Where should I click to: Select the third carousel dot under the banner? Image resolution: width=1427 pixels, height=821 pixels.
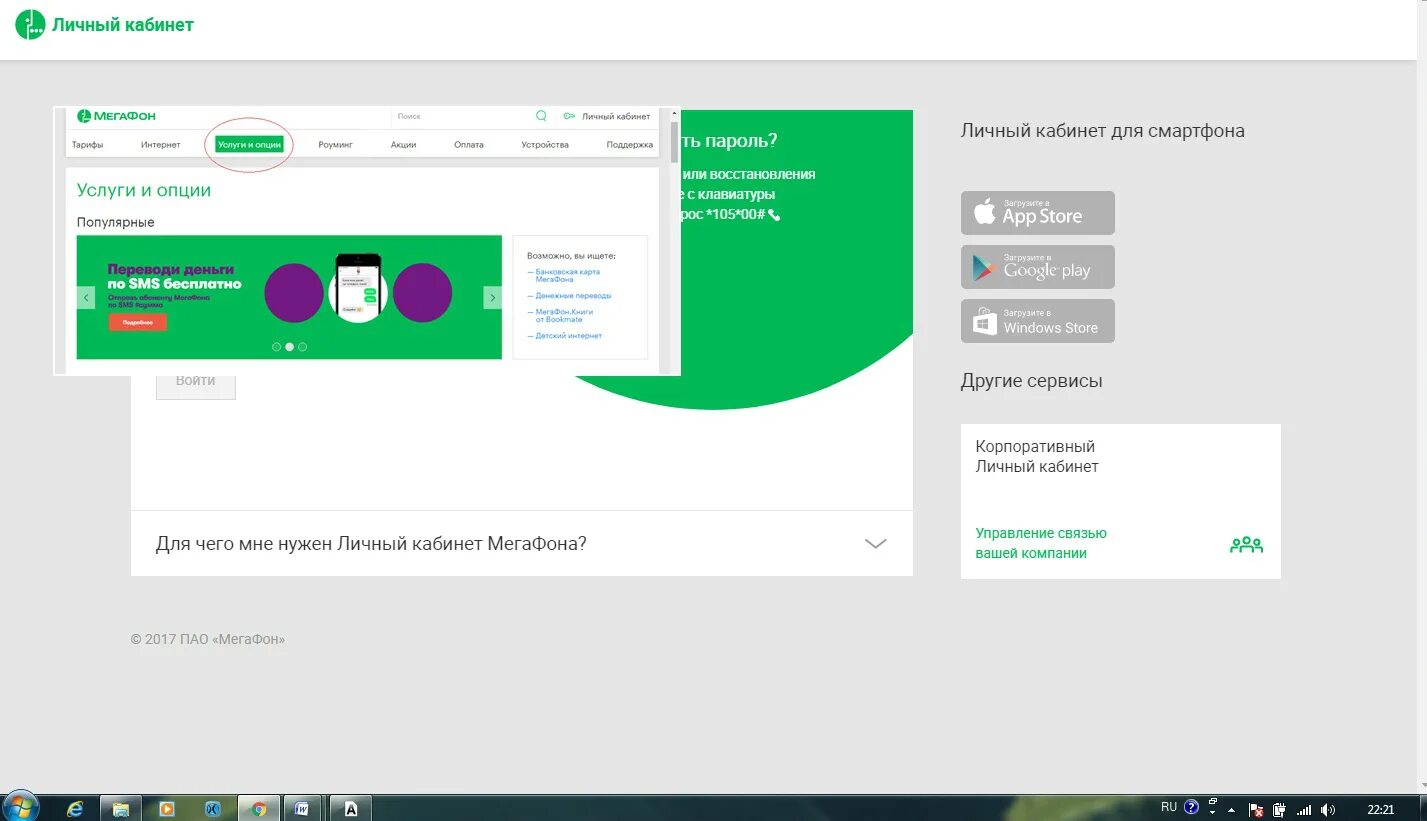pyautogui.click(x=303, y=347)
